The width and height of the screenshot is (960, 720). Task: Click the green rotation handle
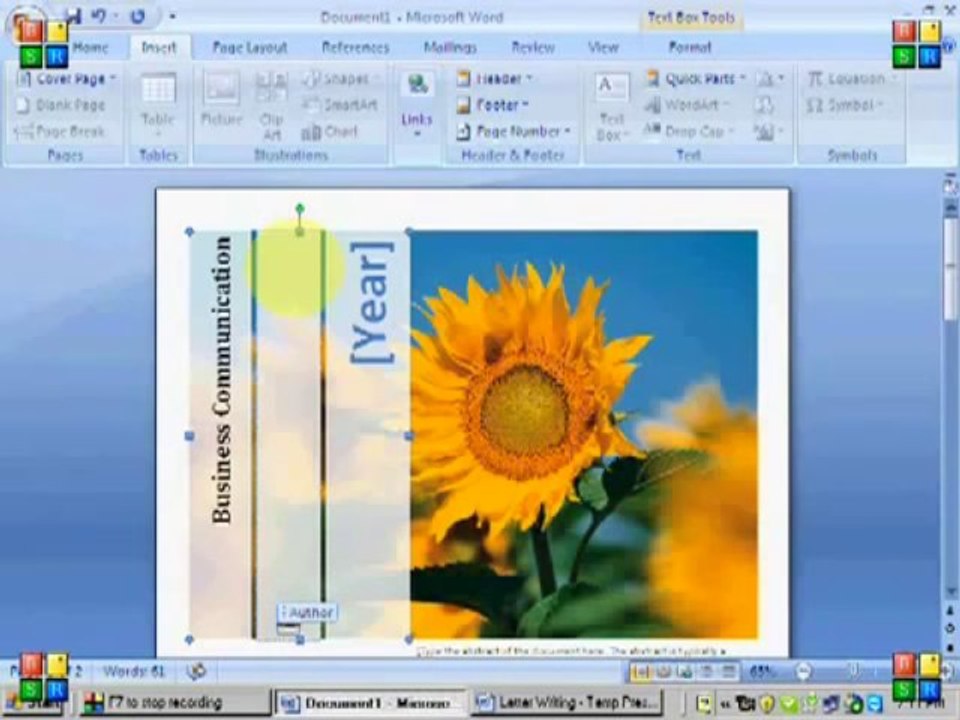299,209
